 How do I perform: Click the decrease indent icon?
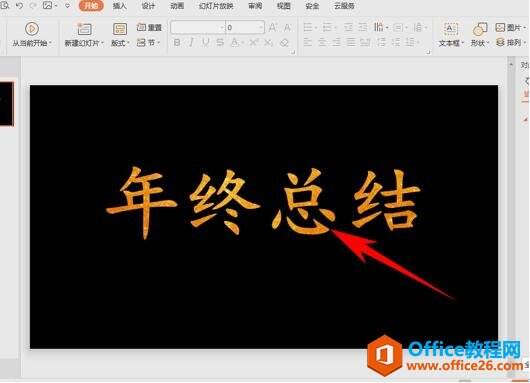(348, 27)
